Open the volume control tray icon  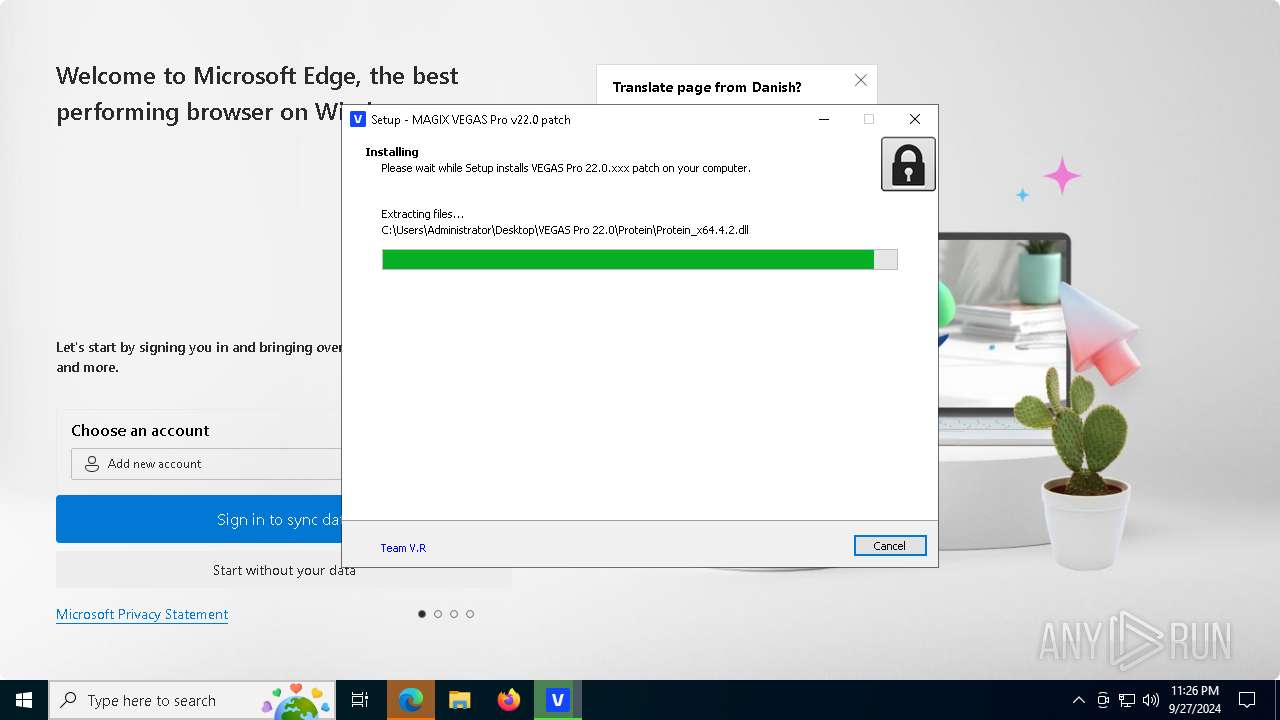pos(1151,700)
